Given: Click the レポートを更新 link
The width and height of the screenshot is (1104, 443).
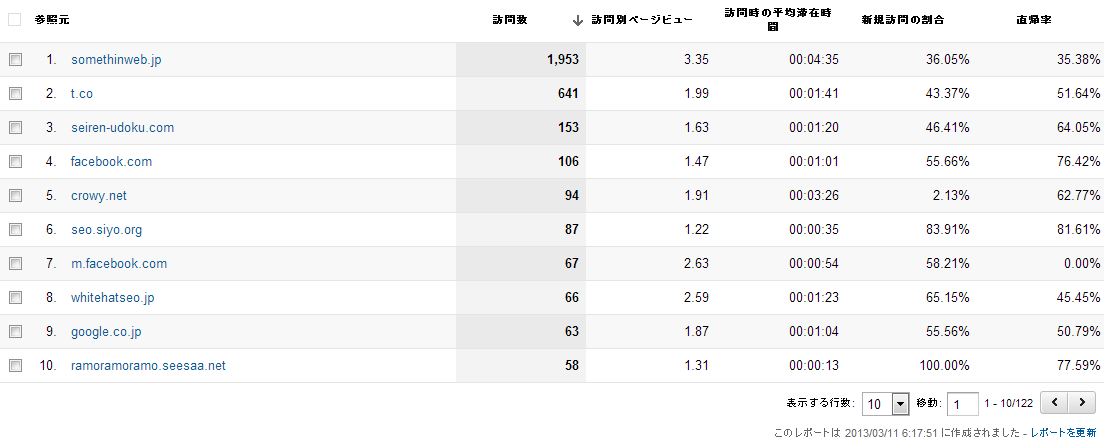Looking at the screenshot, I should click(1063, 433).
